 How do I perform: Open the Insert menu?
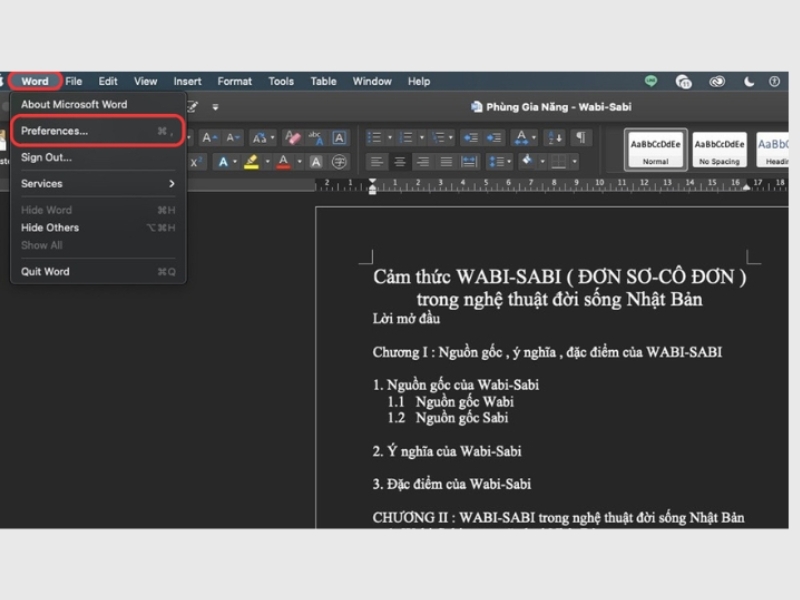[x=187, y=82]
